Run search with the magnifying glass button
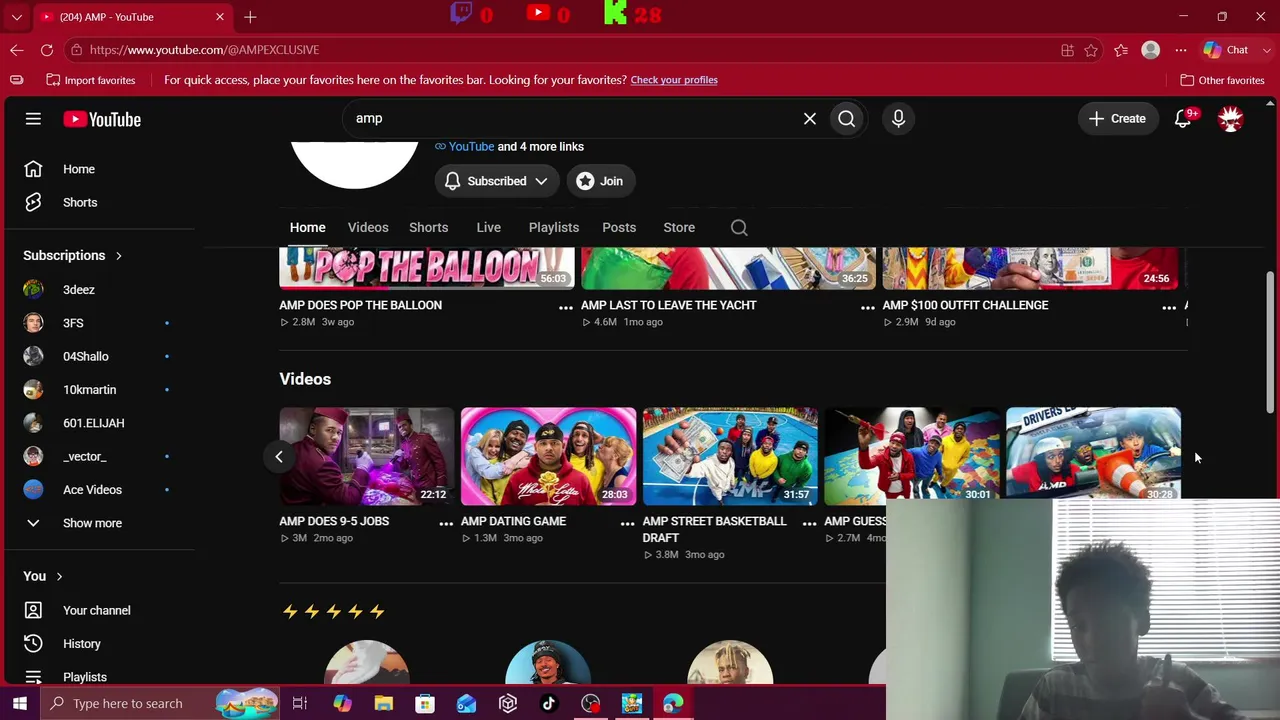Viewport: 1280px width, 720px height. pyautogui.click(x=847, y=119)
